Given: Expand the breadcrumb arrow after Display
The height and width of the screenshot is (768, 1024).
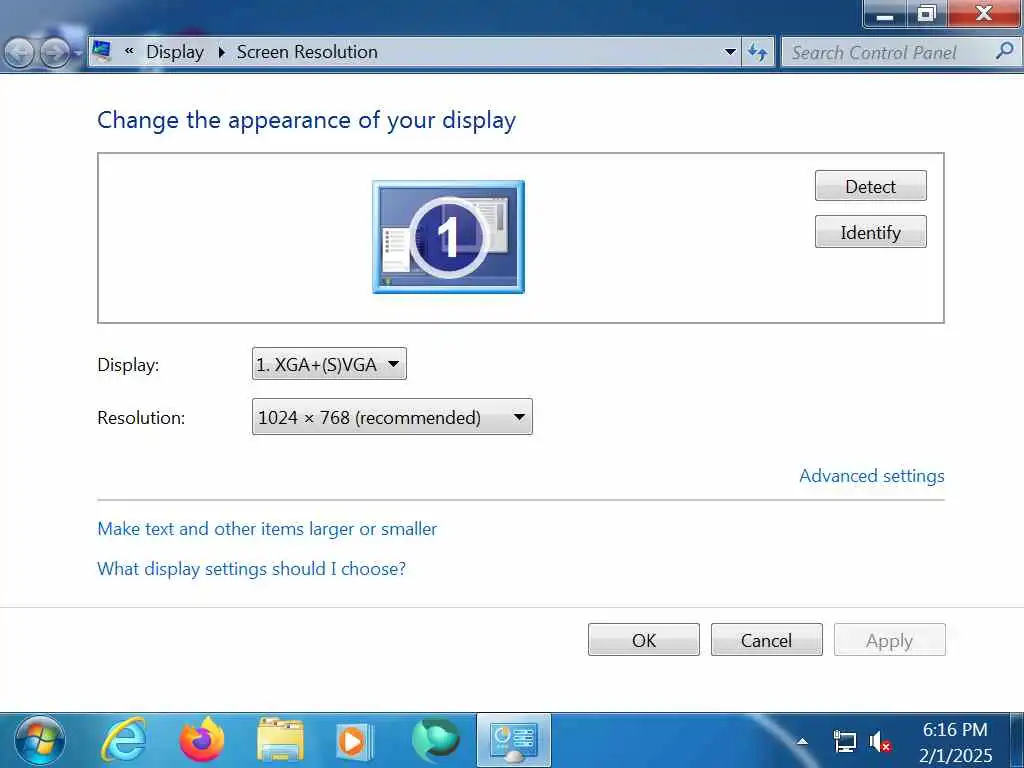Looking at the screenshot, I should click(x=221, y=52).
